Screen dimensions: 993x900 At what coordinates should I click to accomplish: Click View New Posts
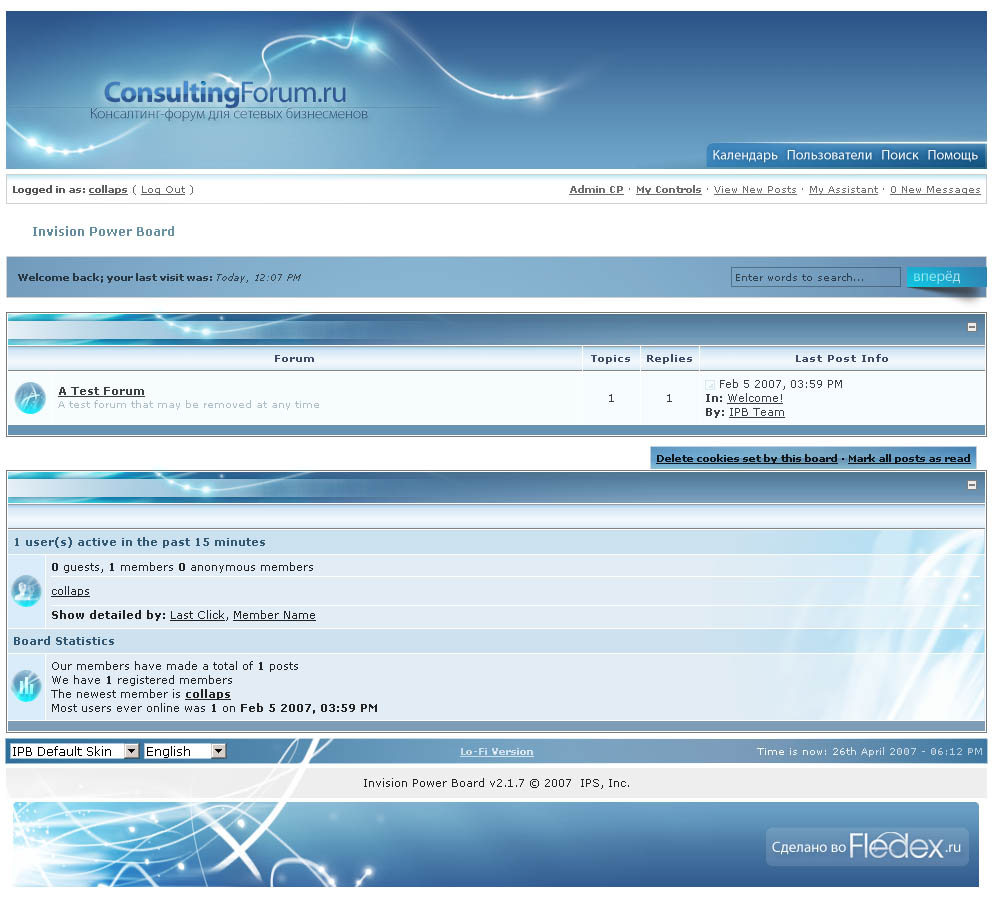tap(755, 189)
